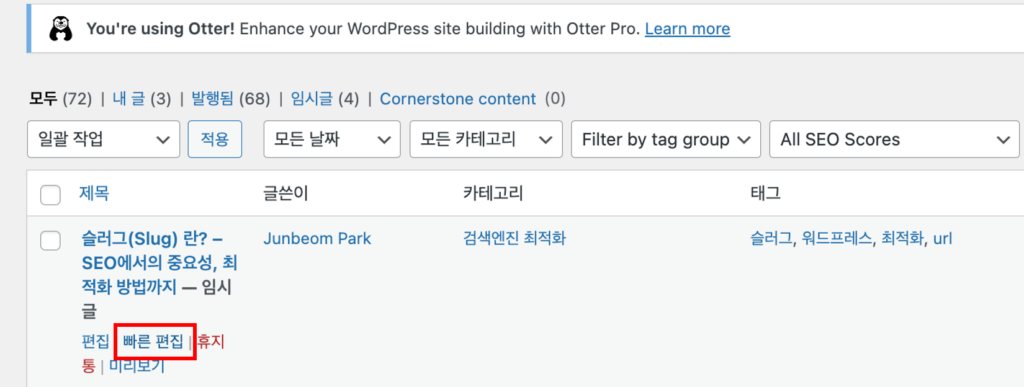Sort posts by the 제목 column header
Screen dimensions: 1024x387
(94, 193)
